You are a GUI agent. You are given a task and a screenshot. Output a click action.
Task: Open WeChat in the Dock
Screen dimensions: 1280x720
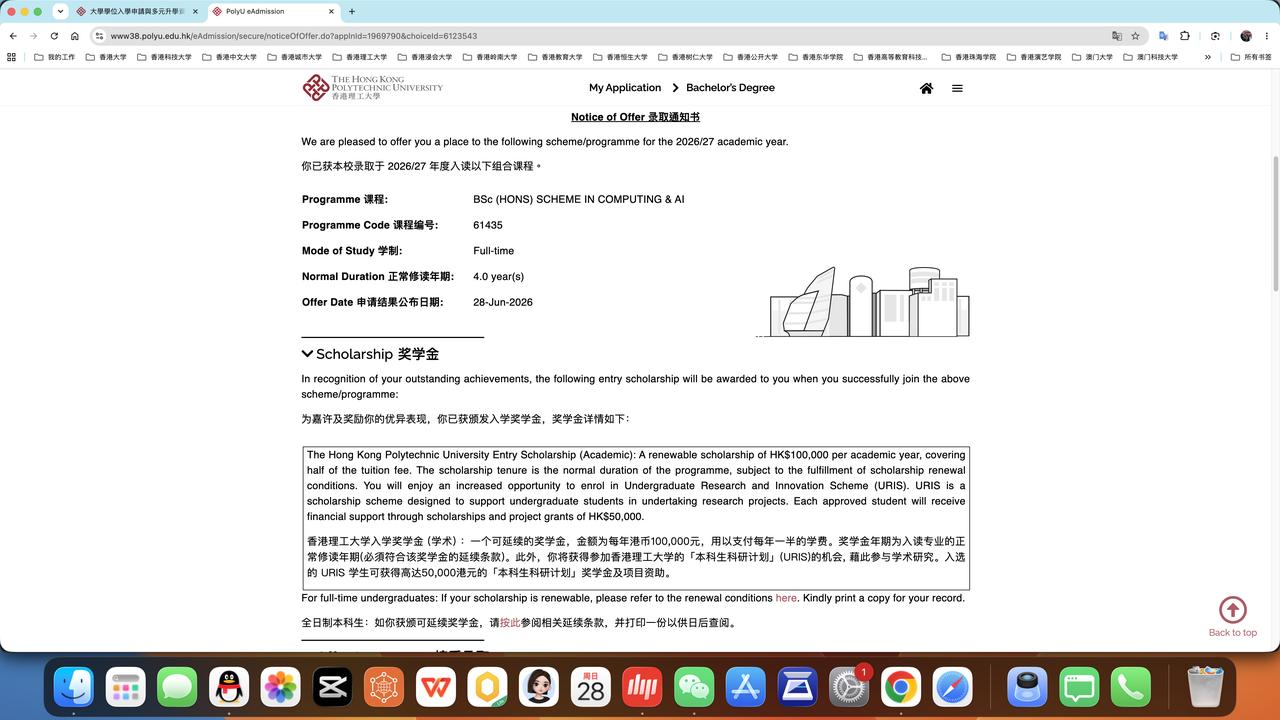[694, 687]
